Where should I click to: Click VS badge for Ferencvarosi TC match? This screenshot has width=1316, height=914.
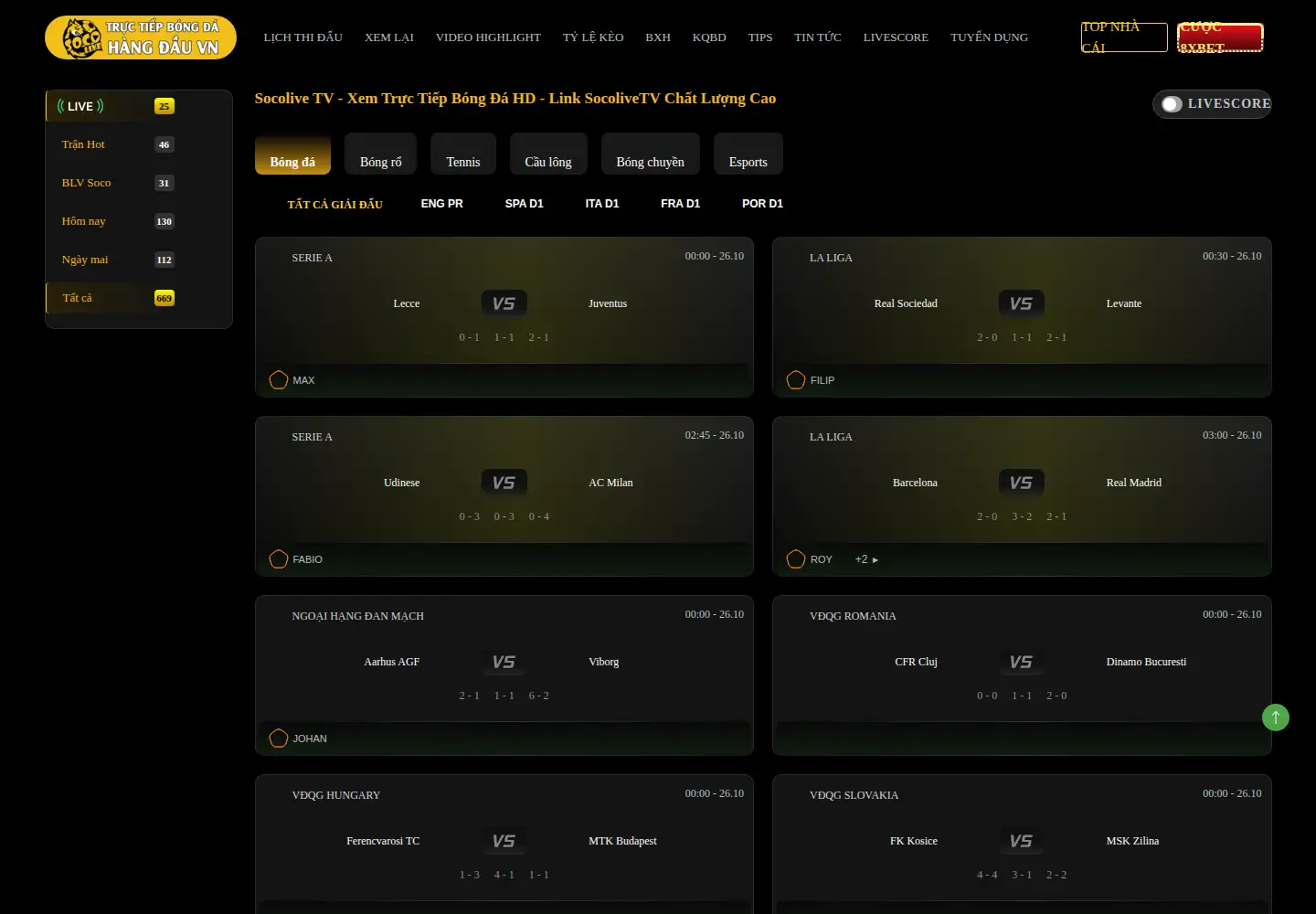(x=504, y=841)
